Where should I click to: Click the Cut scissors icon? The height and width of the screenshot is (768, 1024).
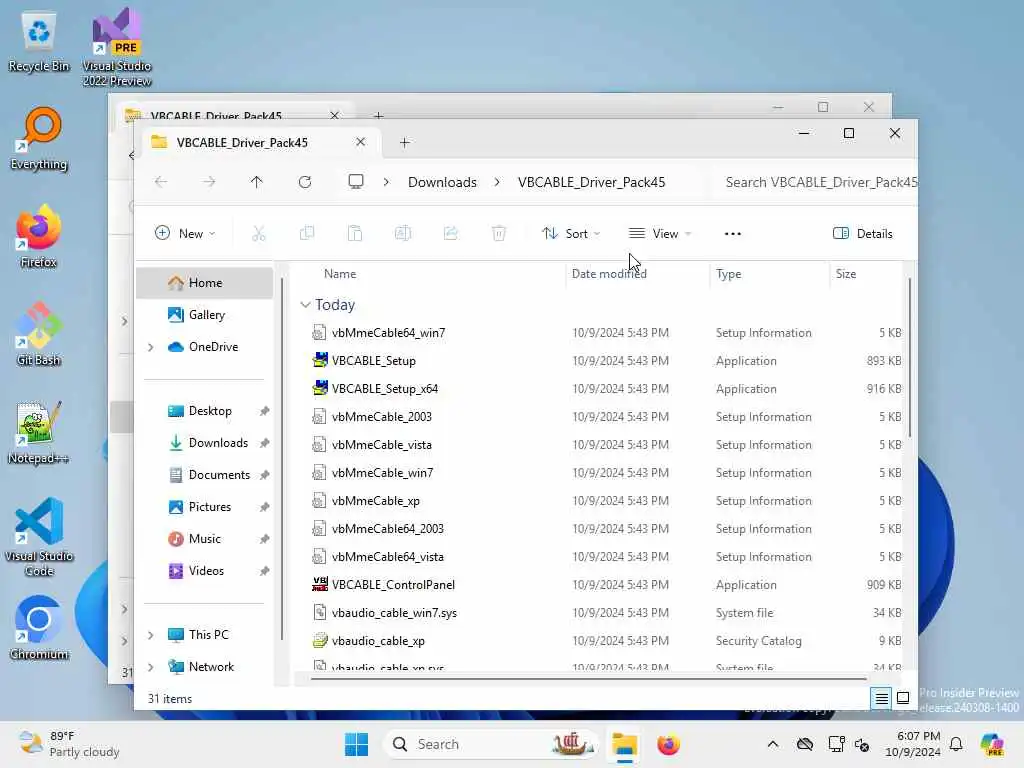(x=259, y=233)
